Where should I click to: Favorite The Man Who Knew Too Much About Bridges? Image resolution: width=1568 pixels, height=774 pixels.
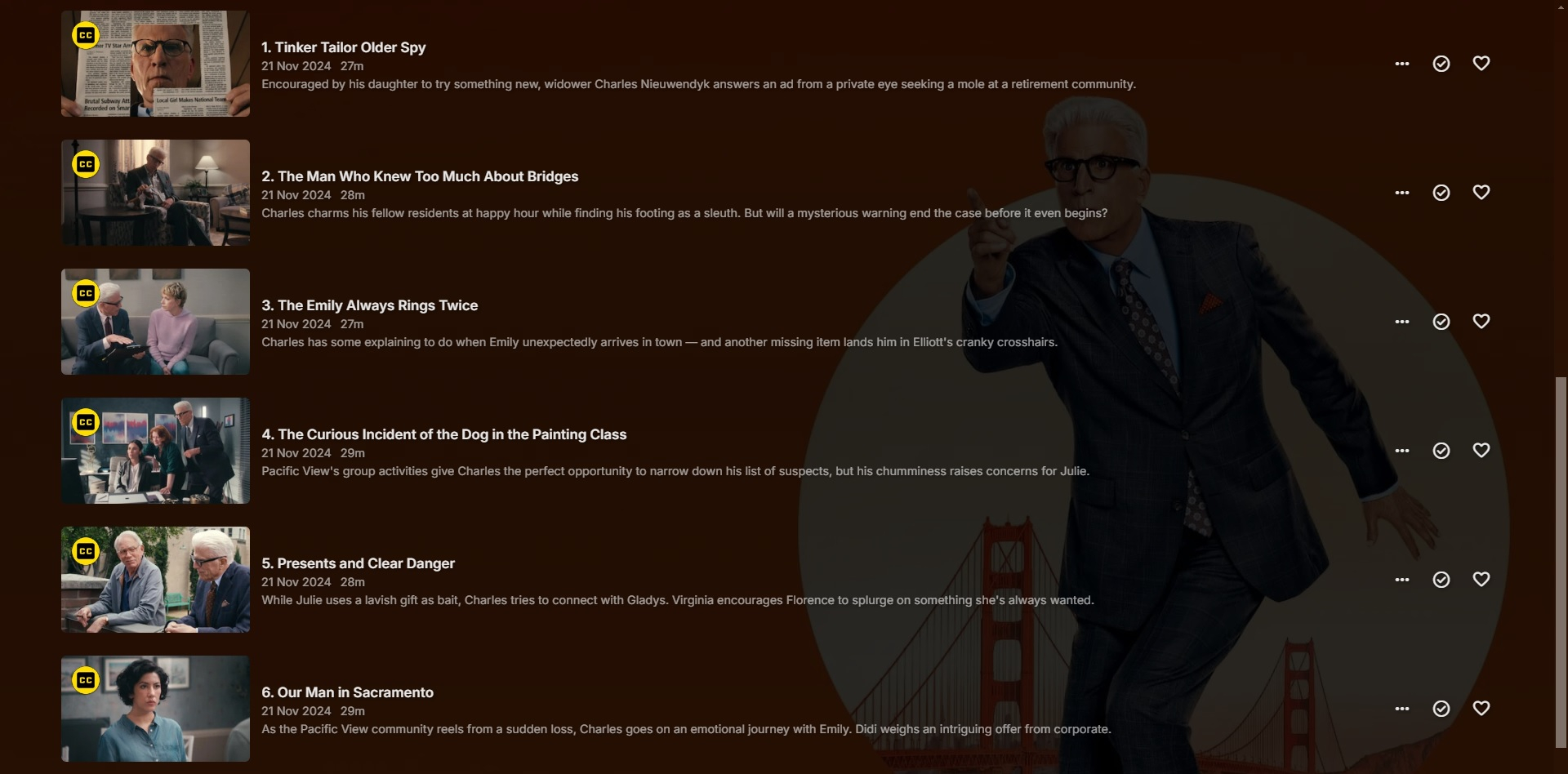(1481, 192)
